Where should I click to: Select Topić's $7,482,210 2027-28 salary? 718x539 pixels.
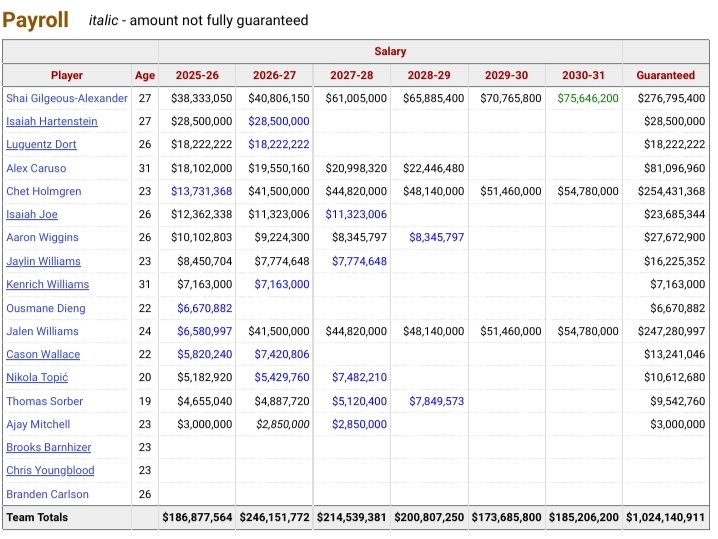coord(359,377)
